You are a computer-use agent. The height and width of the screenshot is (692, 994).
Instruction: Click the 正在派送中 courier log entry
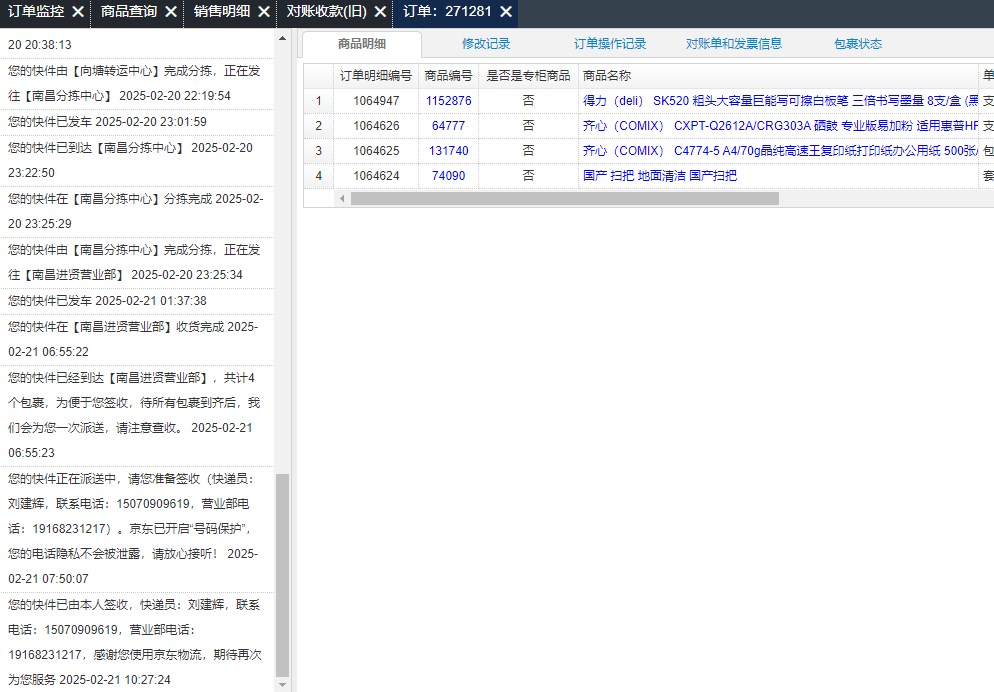(x=137, y=529)
